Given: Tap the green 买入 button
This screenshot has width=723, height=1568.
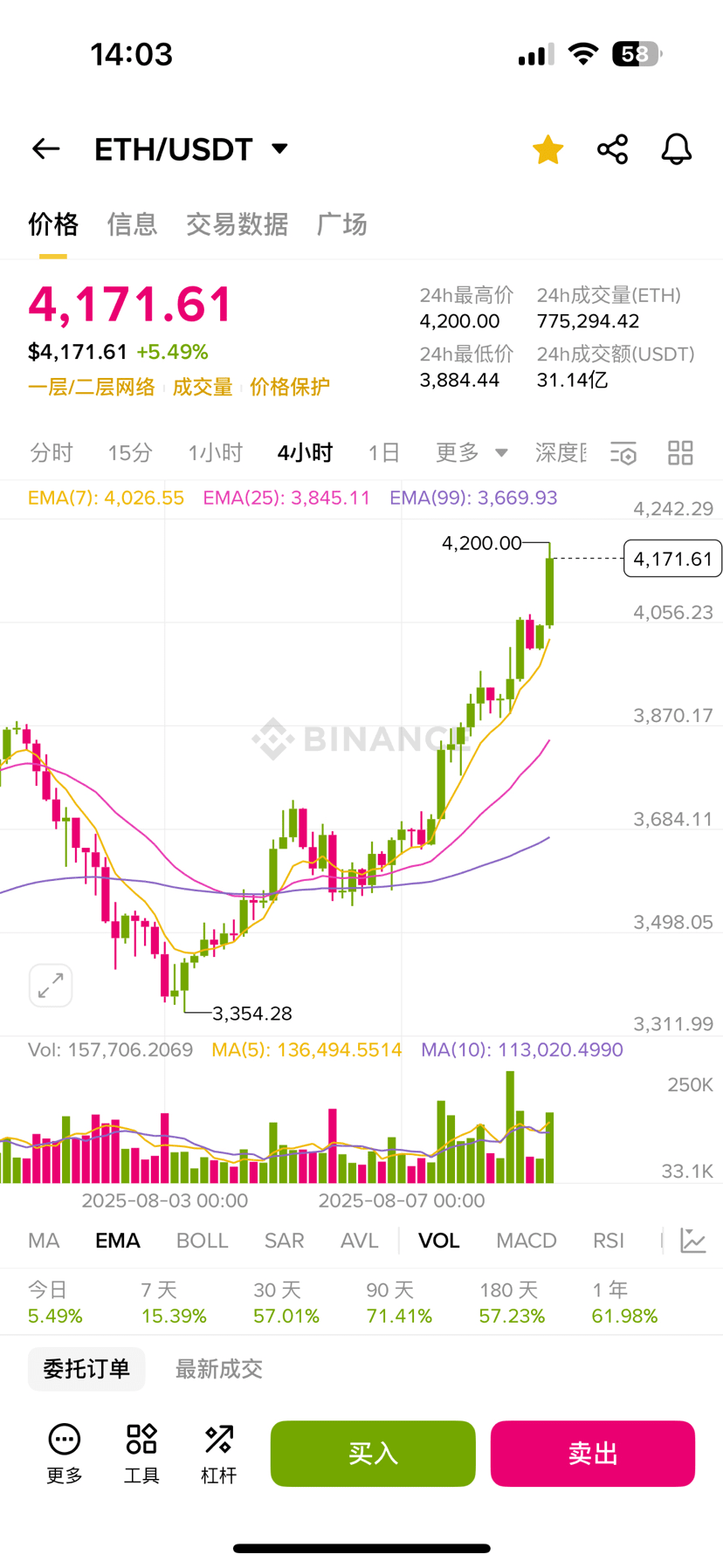Looking at the screenshot, I should pyautogui.click(x=373, y=1454).
